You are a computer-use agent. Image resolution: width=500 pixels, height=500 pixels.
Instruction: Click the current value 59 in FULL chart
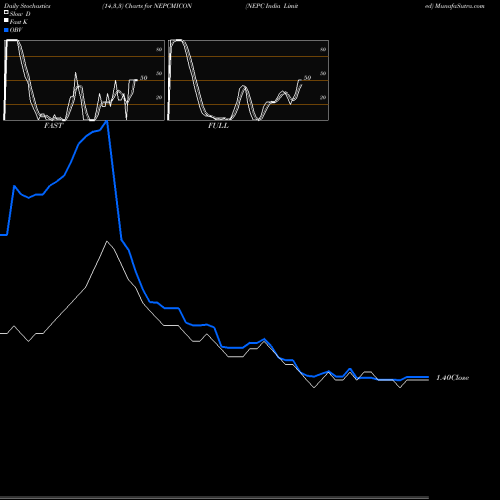307,78
